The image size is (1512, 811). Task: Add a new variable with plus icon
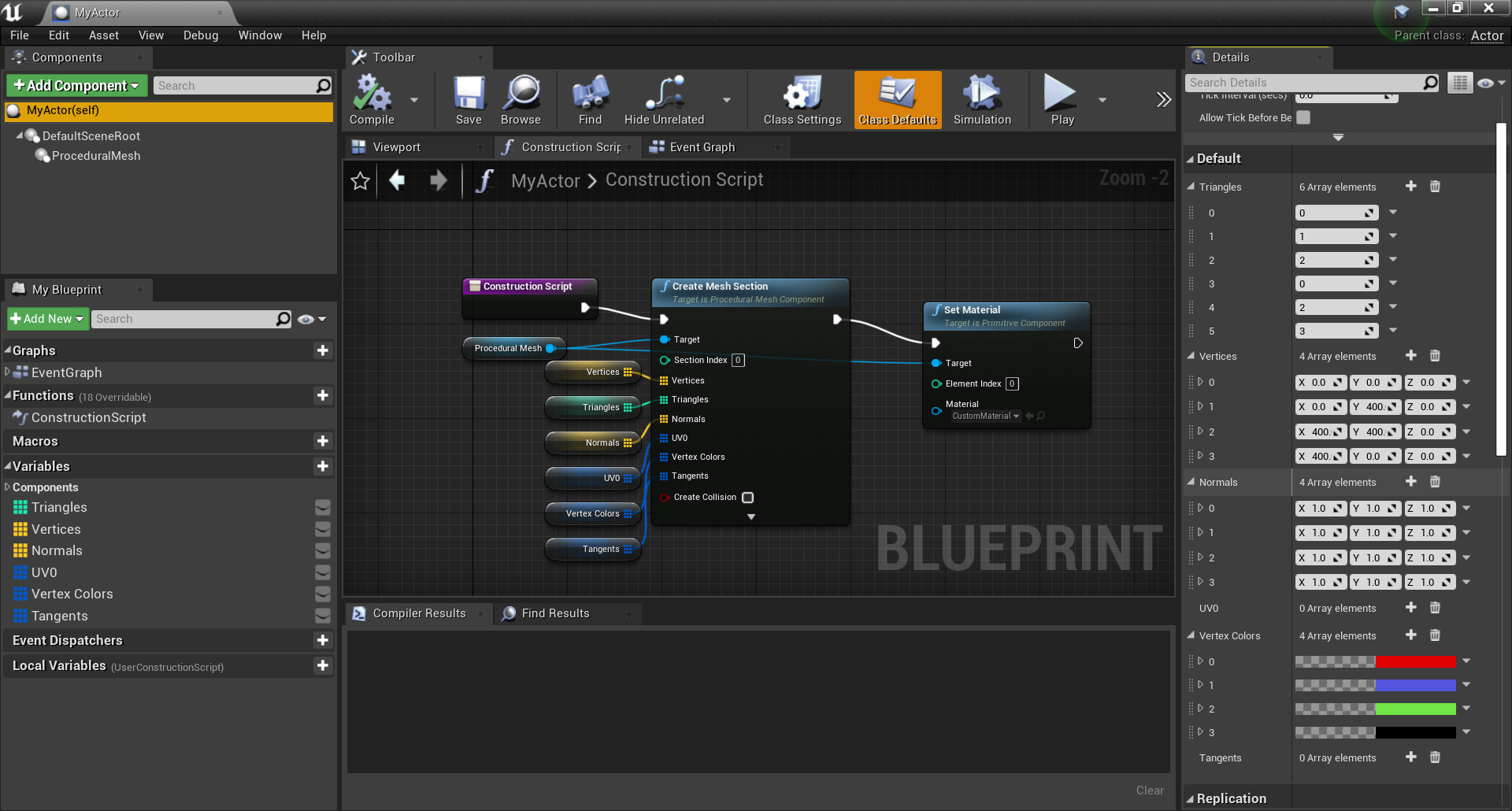click(322, 466)
